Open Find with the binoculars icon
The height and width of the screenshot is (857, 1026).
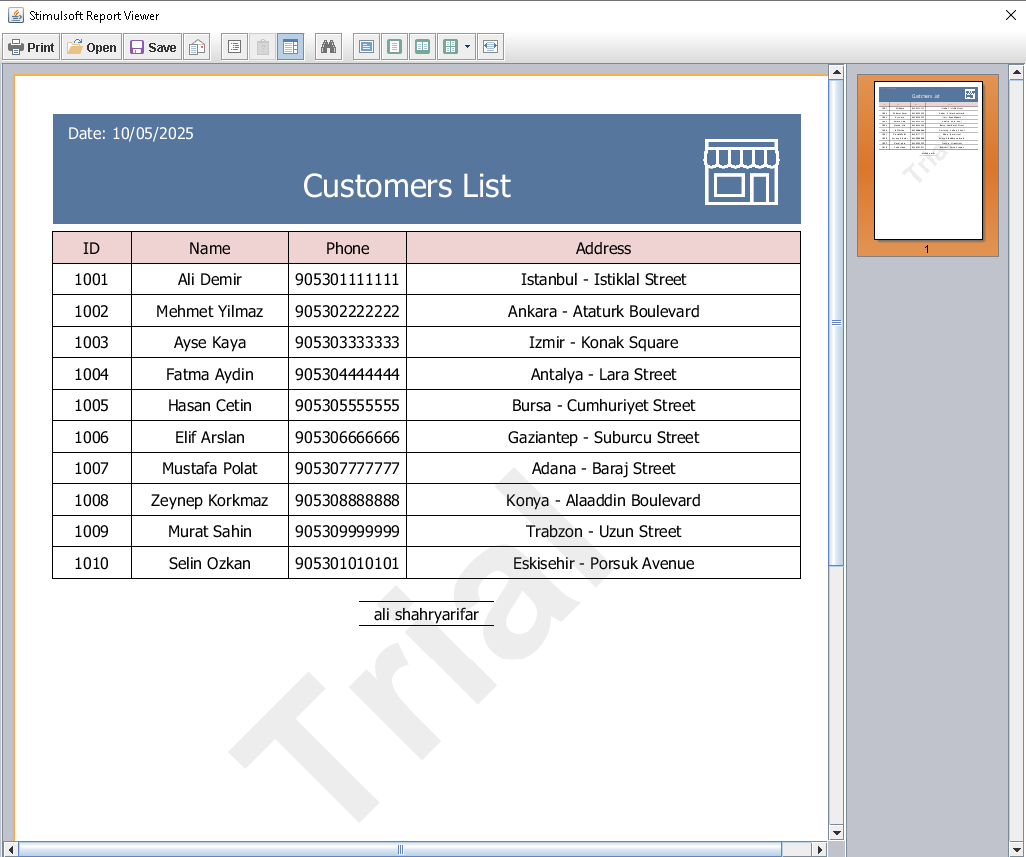click(328, 47)
